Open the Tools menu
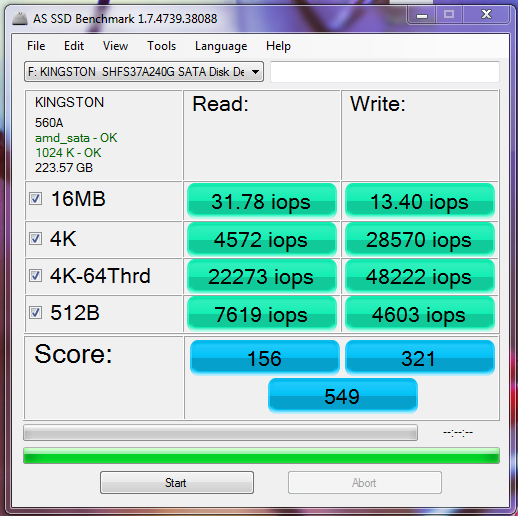The height and width of the screenshot is (516, 518). pyautogui.click(x=161, y=46)
